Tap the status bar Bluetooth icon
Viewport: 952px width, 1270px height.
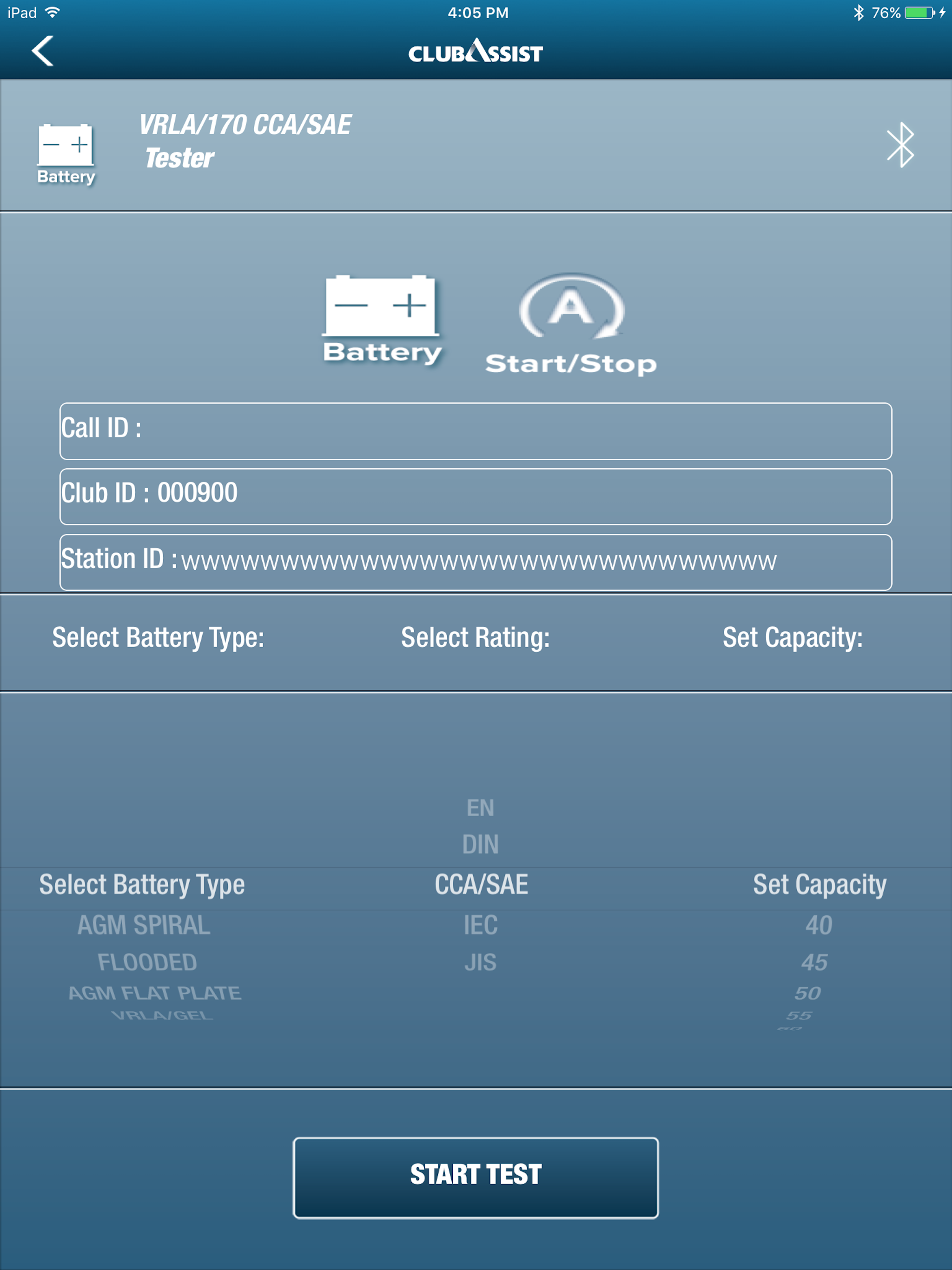[x=859, y=13]
